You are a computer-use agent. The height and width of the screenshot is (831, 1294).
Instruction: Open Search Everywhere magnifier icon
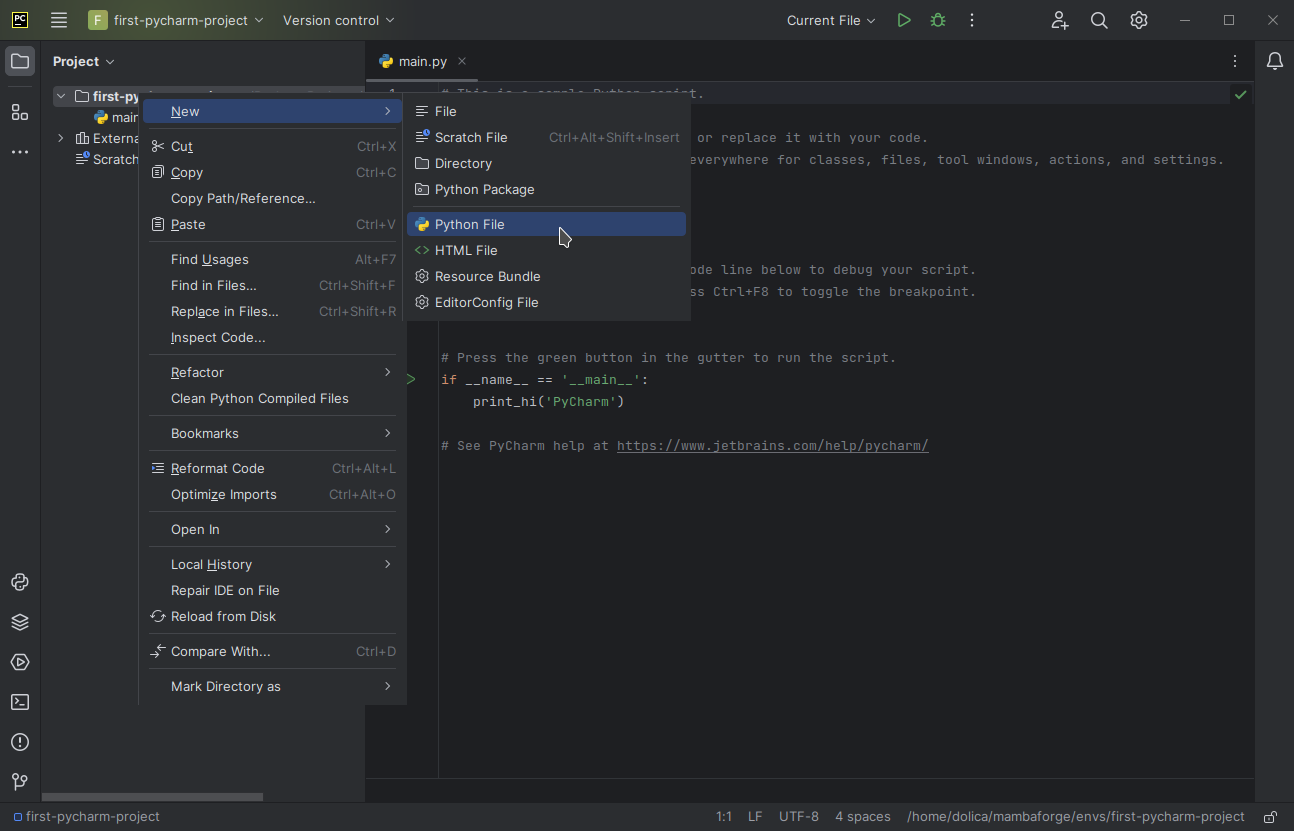coord(1099,20)
